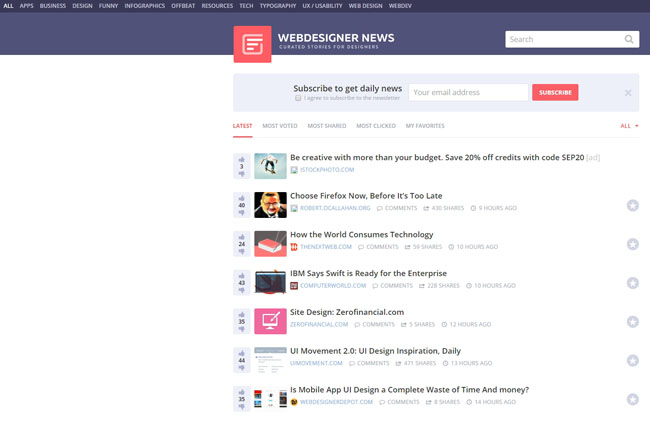Open How the World Consumes Technology headline
Screen dimensions: 650x422
[361, 235]
